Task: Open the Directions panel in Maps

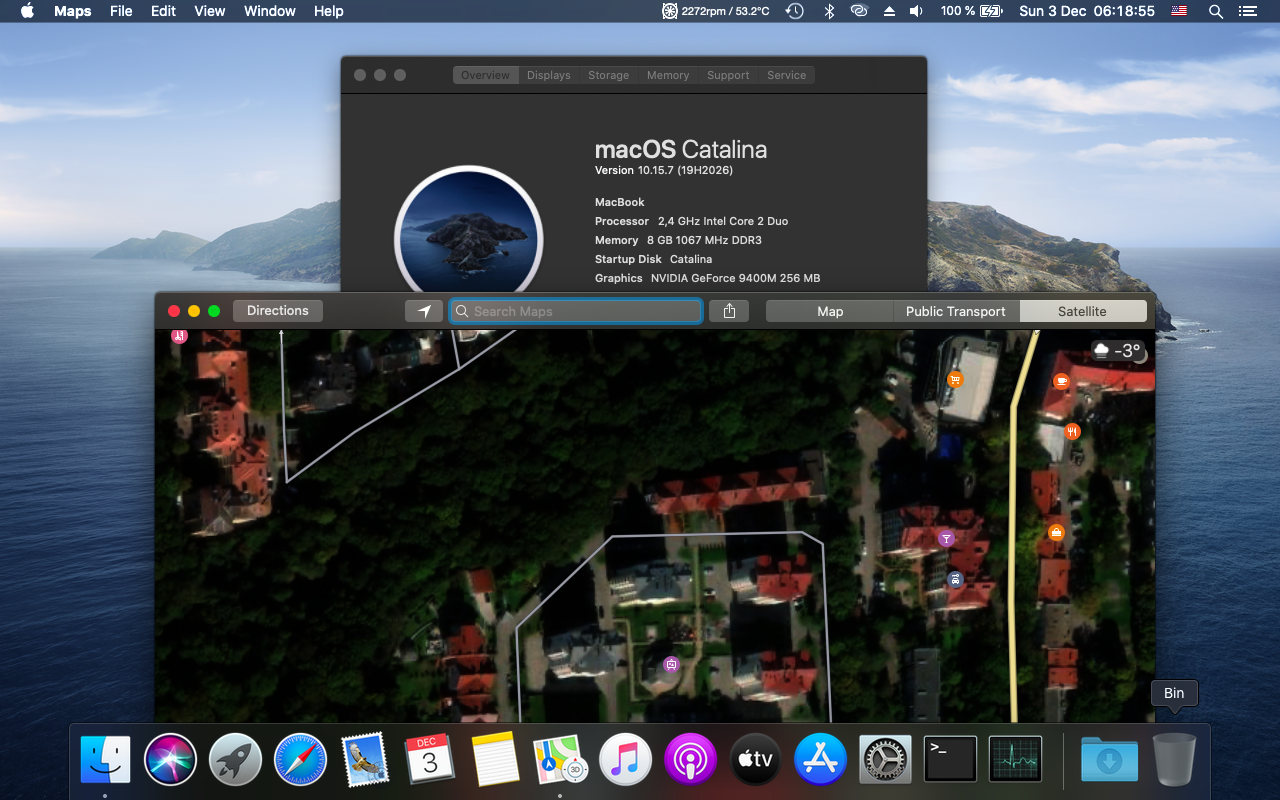Action: (278, 311)
